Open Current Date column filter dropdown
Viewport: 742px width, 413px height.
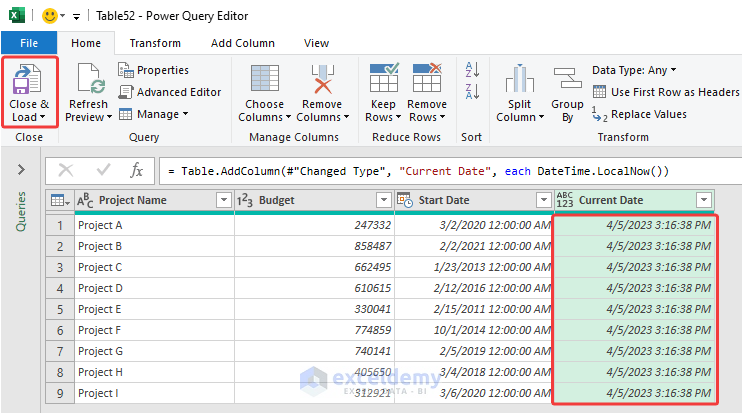(x=704, y=200)
